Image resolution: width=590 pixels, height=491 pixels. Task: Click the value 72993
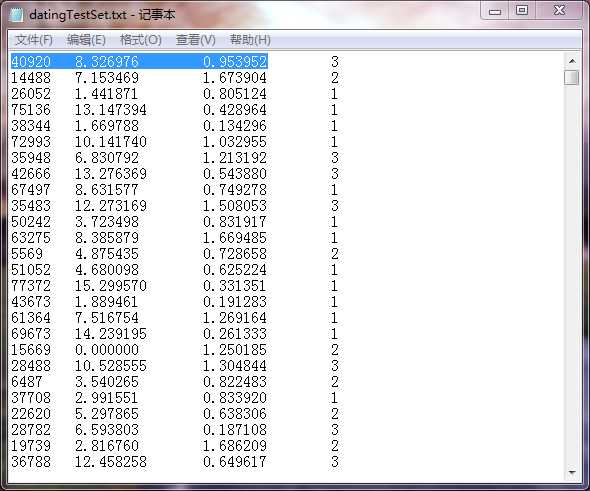(x=31, y=142)
